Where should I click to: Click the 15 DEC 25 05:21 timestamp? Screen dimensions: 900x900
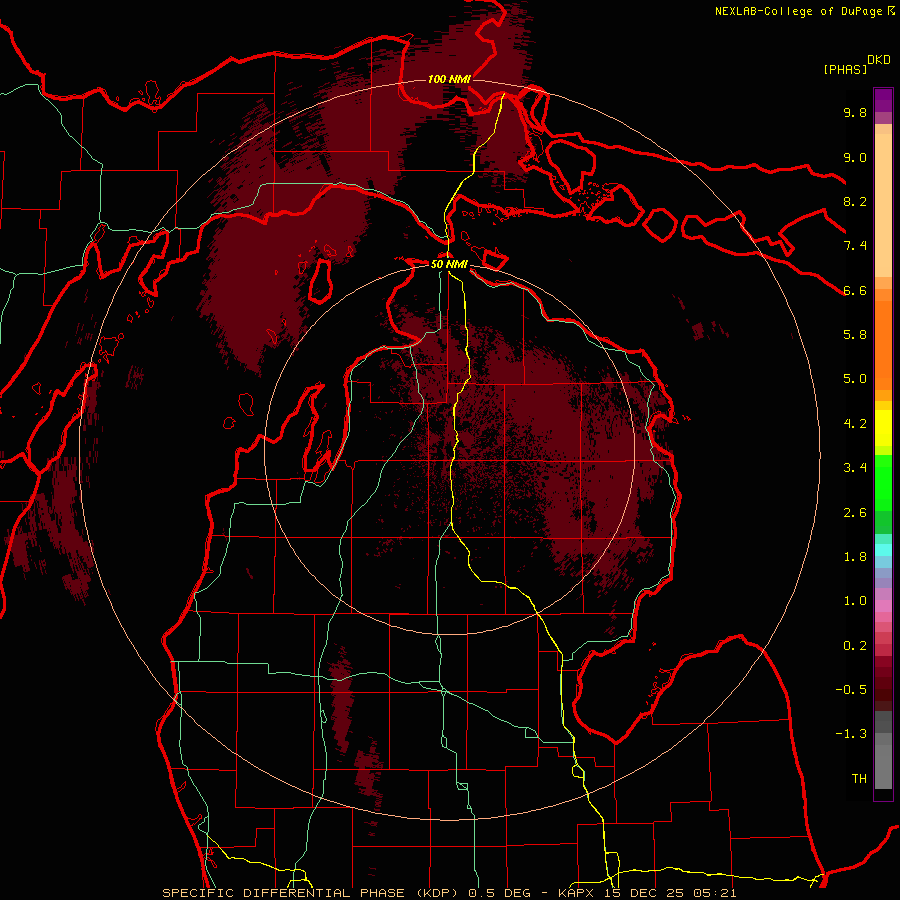click(670, 893)
